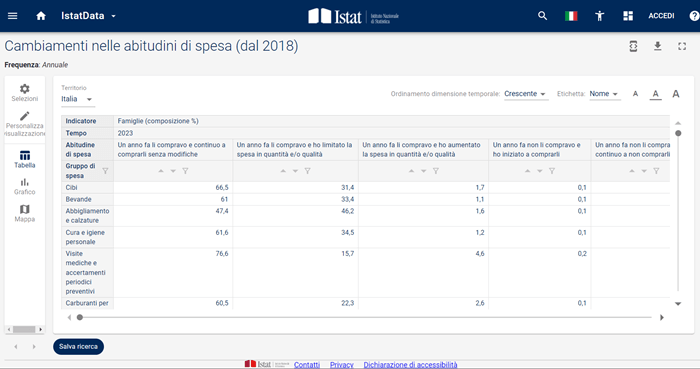Enter fullscreen view
Screen dimensions: 700x369
click(x=682, y=46)
